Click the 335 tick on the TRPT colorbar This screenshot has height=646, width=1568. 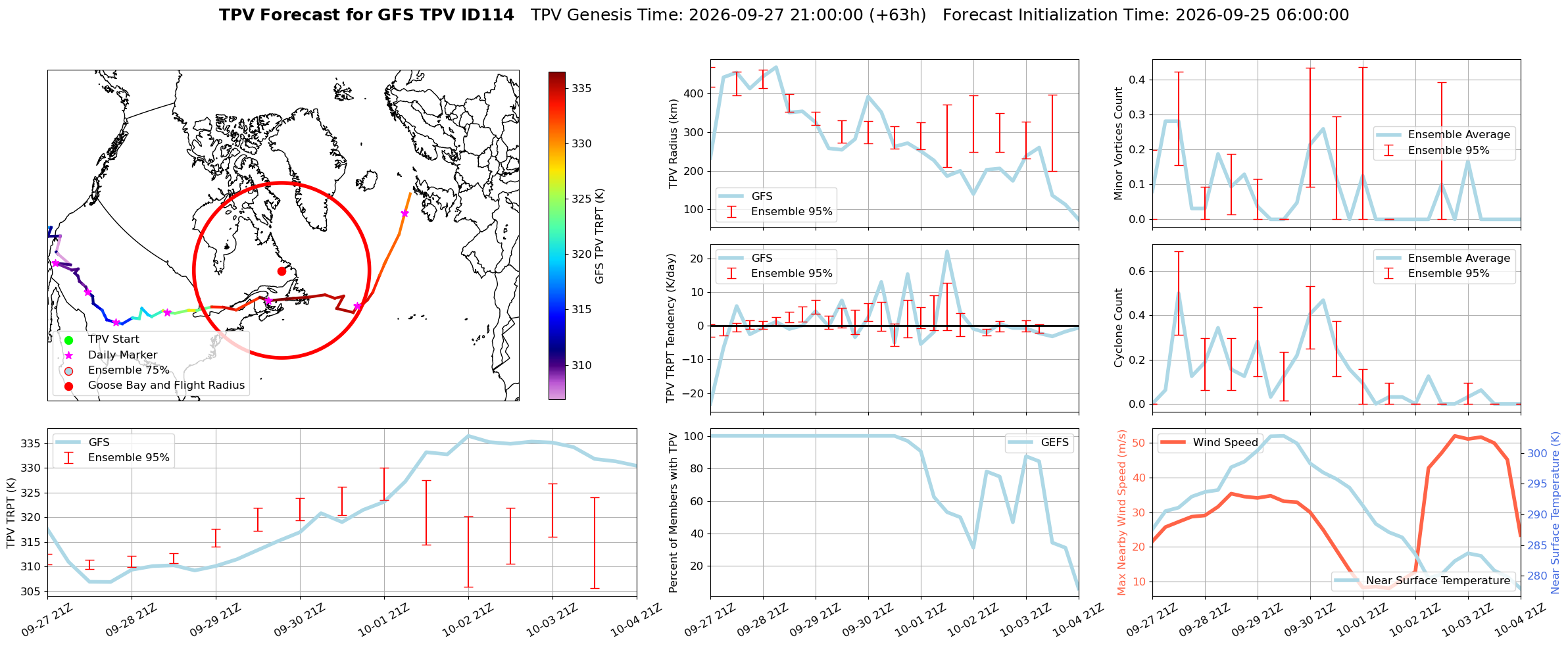581,89
